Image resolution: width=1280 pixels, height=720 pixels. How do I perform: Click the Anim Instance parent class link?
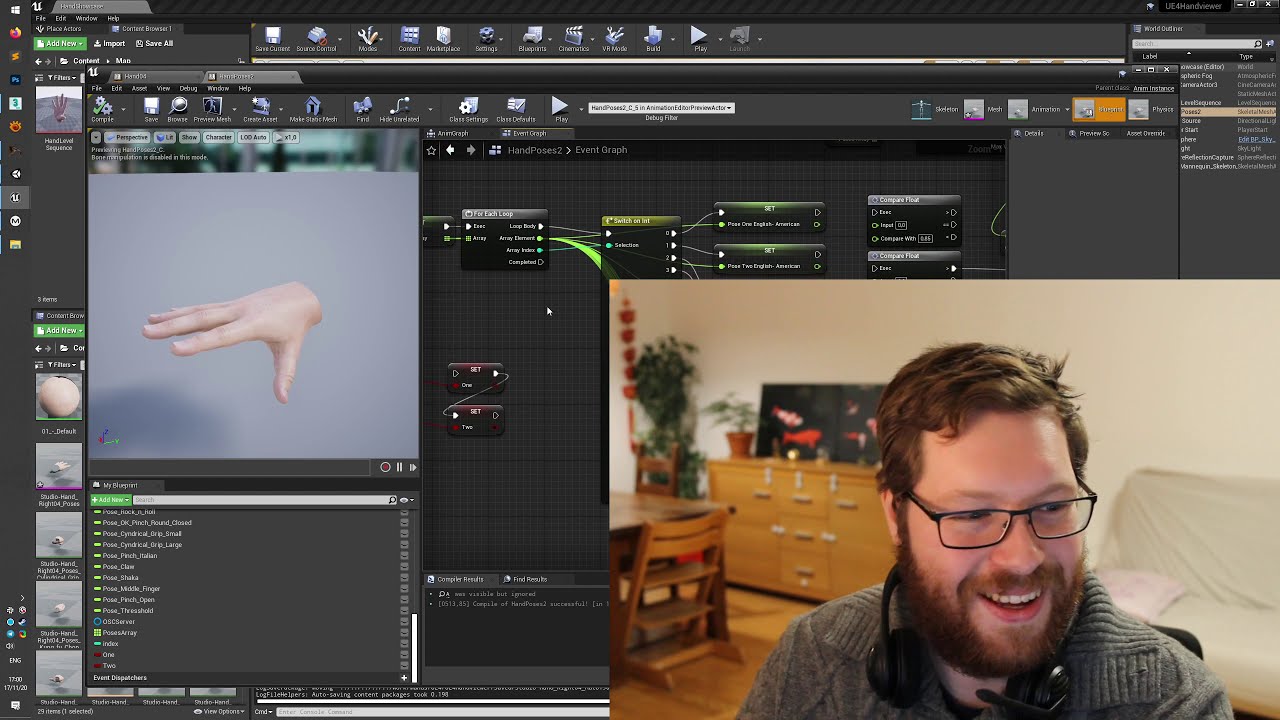(x=1154, y=88)
